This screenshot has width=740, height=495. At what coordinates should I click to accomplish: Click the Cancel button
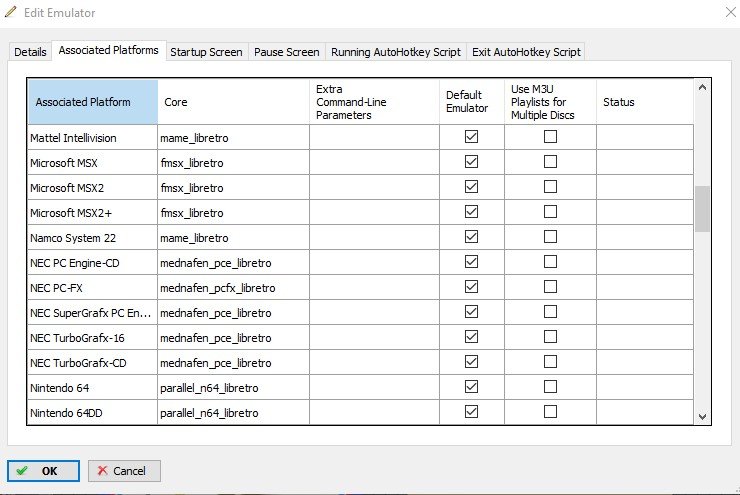(x=124, y=471)
